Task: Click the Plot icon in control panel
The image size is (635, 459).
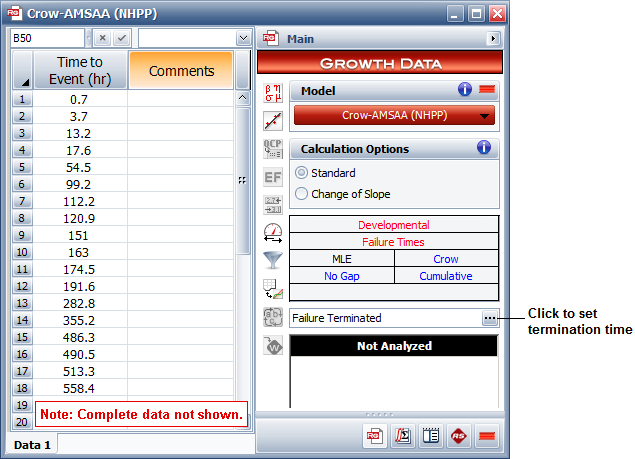Action: point(273,121)
